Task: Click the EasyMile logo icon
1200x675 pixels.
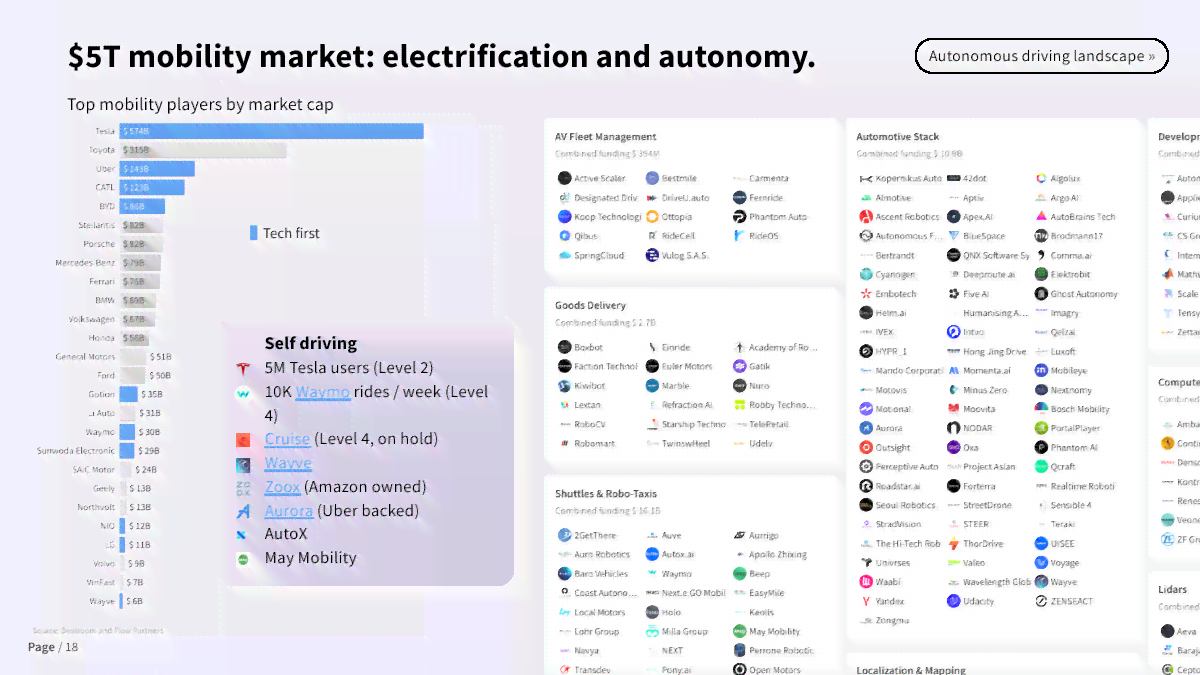Action: pos(740,593)
